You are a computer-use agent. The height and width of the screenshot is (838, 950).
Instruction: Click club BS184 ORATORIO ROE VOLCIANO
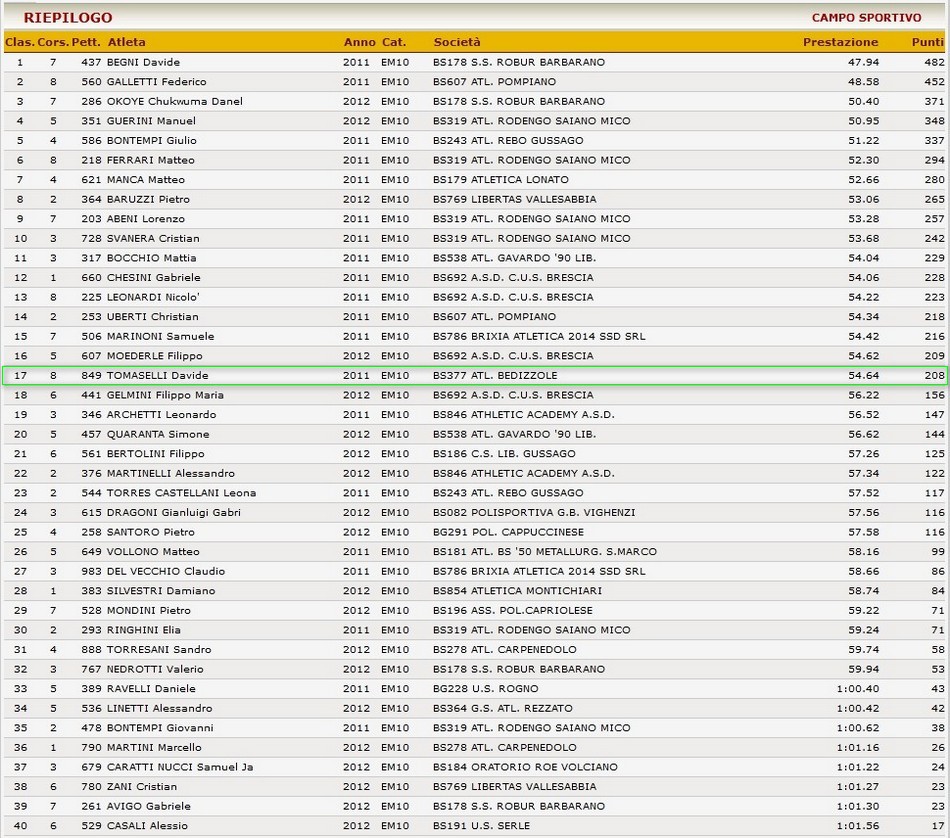[525, 767]
